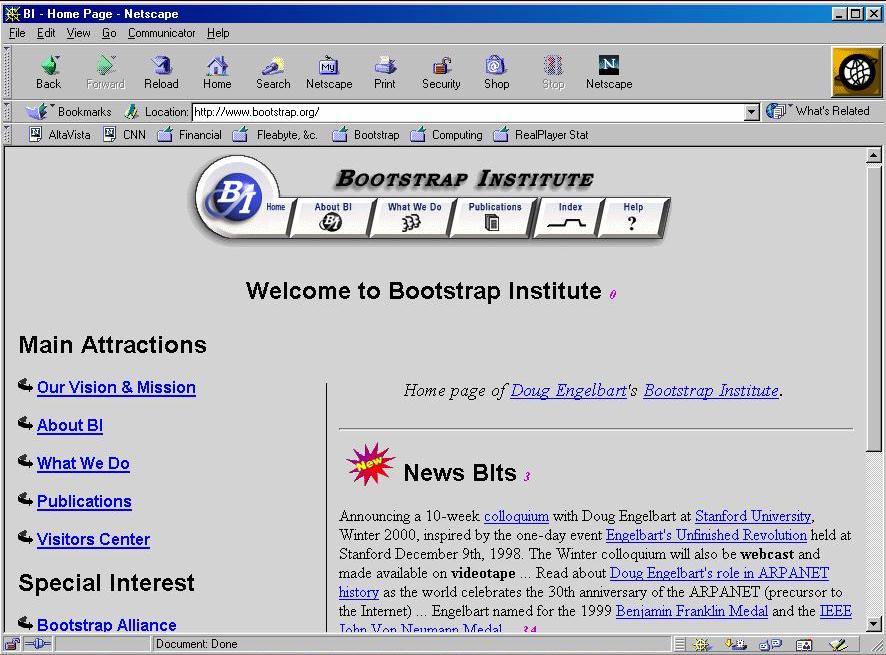Image resolution: width=886 pixels, height=655 pixels.
Task: Open CNN personal toolbar bookmark
Action: pyautogui.click(x=124, y=135)
